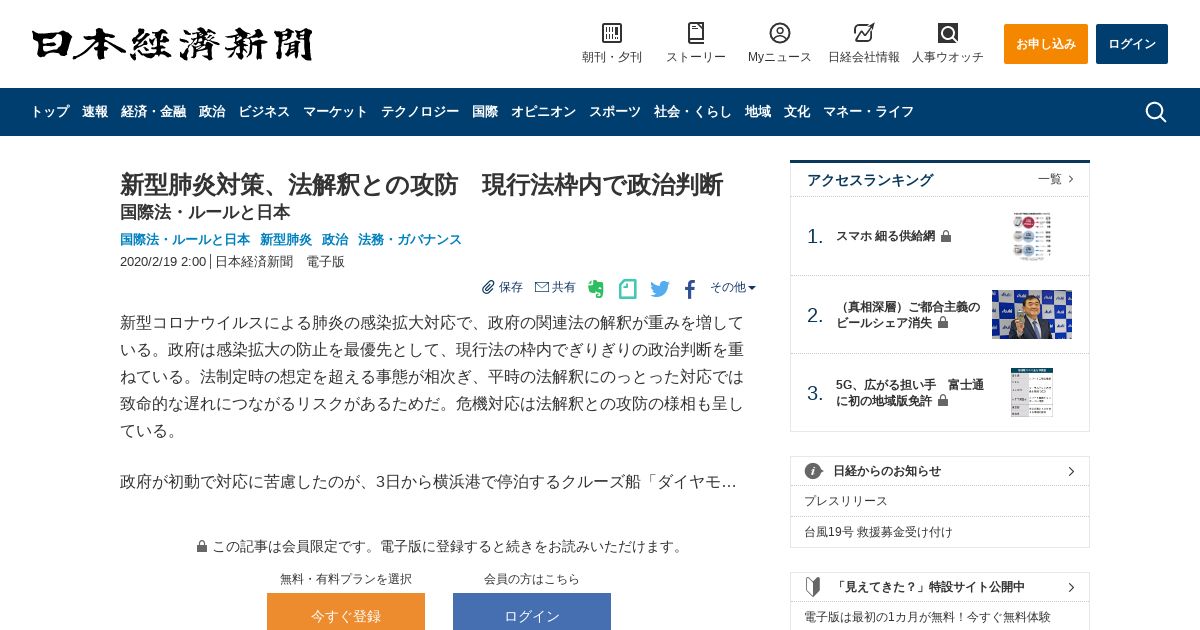Open the ranking 一覧 link
Image resolution: width=1200 pixels, height=630 pixels.
tap(1056, 179)
